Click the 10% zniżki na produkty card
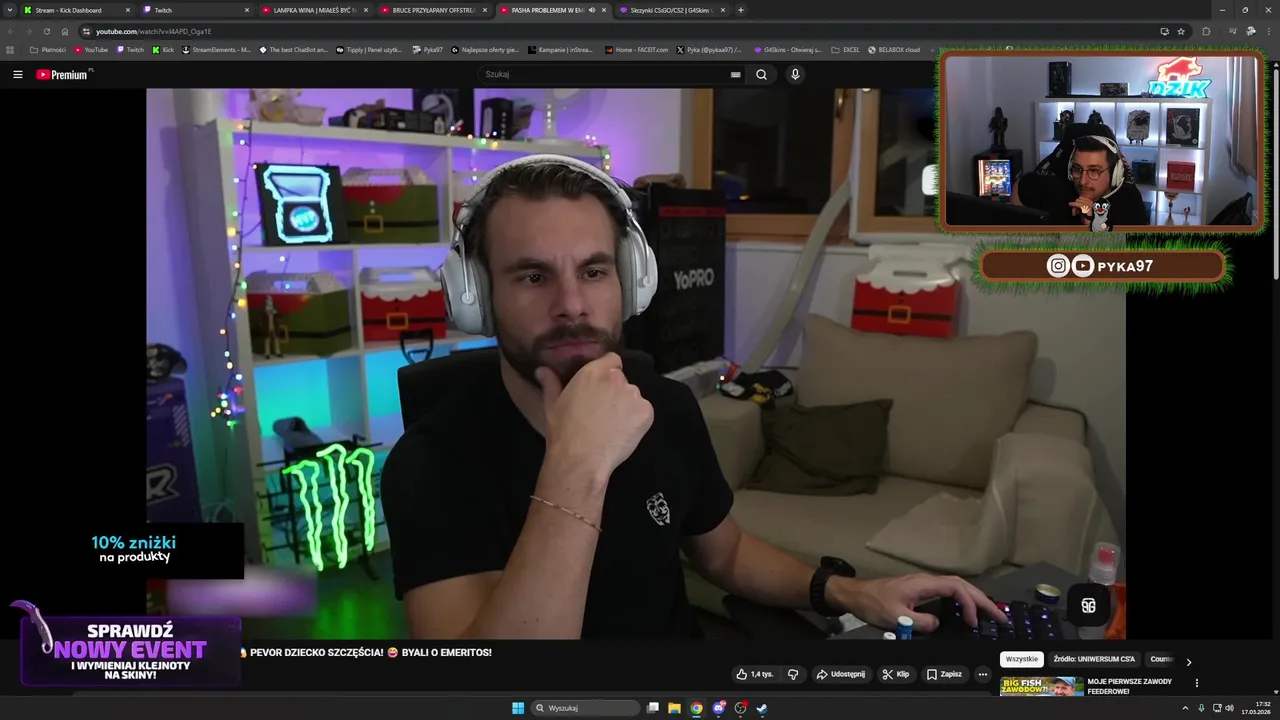1280x720 pixels. [x=134, y=549]
